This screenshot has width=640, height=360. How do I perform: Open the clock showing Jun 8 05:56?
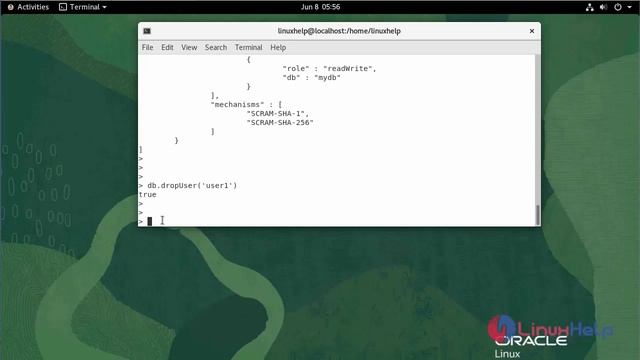point(320,7)
